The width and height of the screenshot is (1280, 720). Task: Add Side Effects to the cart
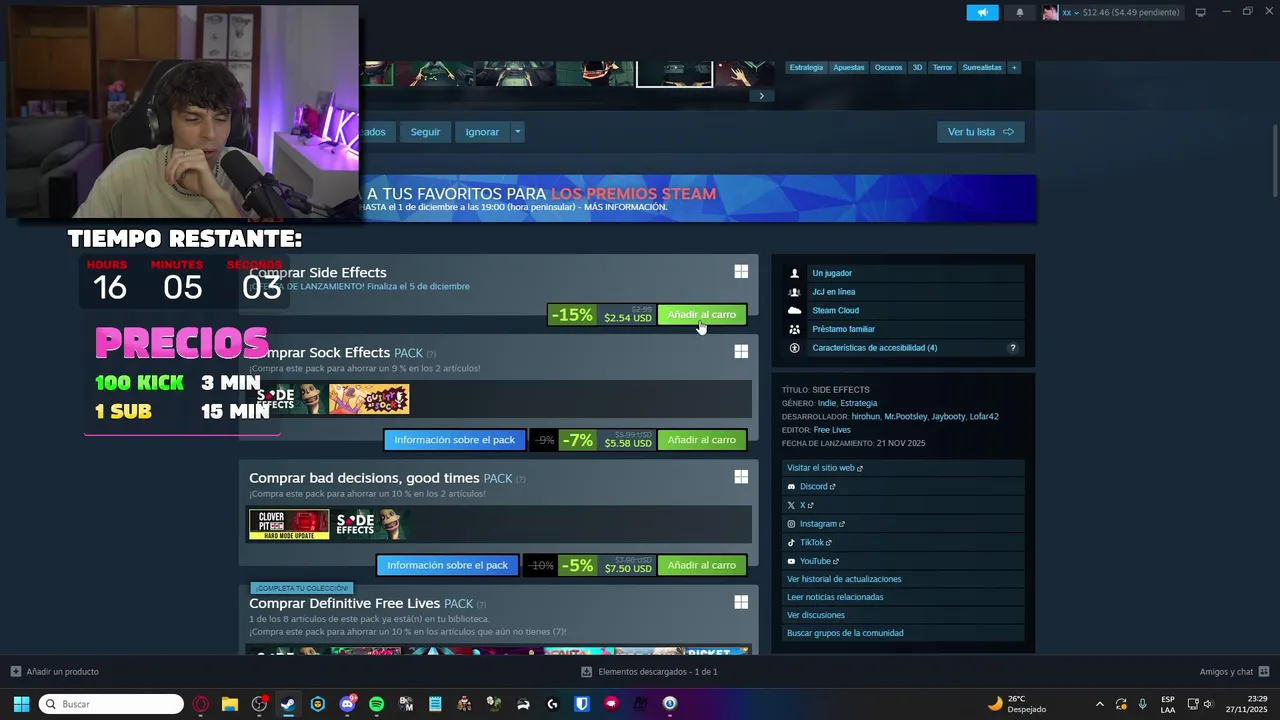pyautogui.click(x=702, y=315)
